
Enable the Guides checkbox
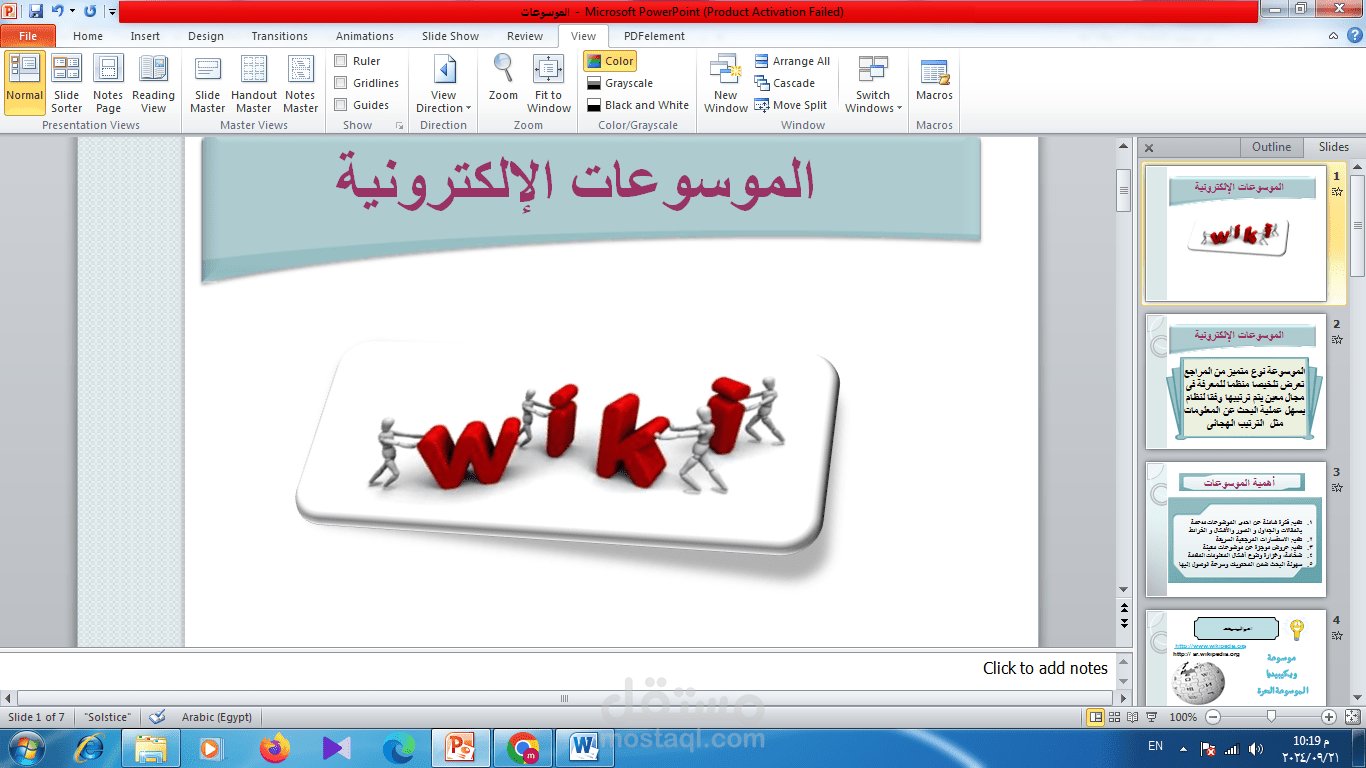pyautogui.click(x=341, y=105)
